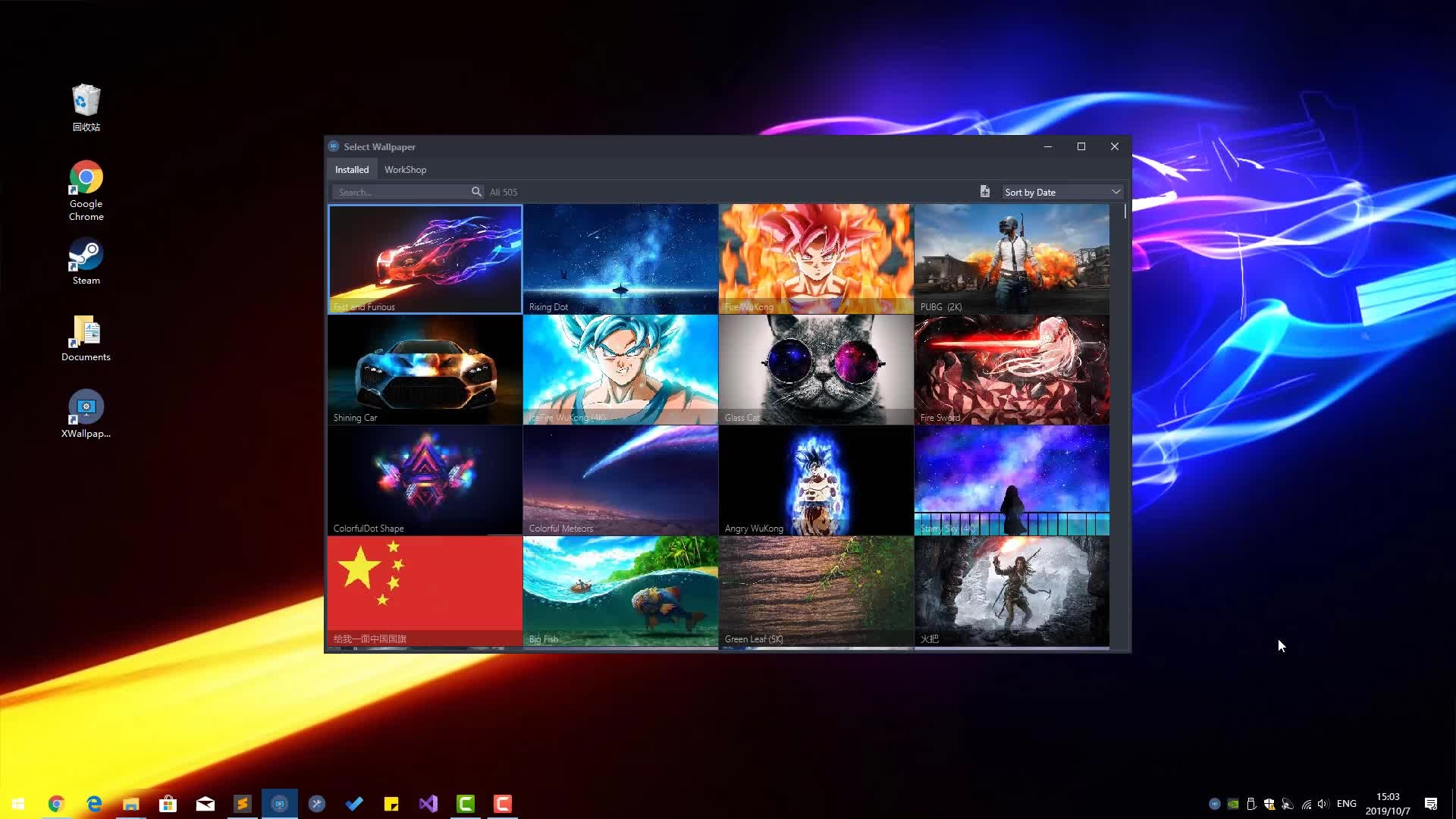
Task: Select the Rising Dot wallpaper
Action: coord(620,258)
